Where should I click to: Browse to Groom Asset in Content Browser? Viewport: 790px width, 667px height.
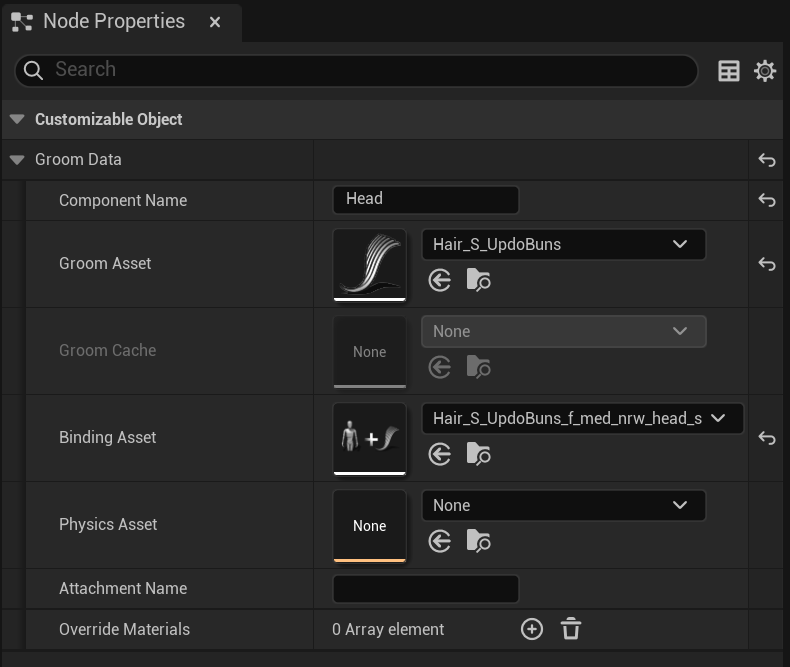click(478, 280)
